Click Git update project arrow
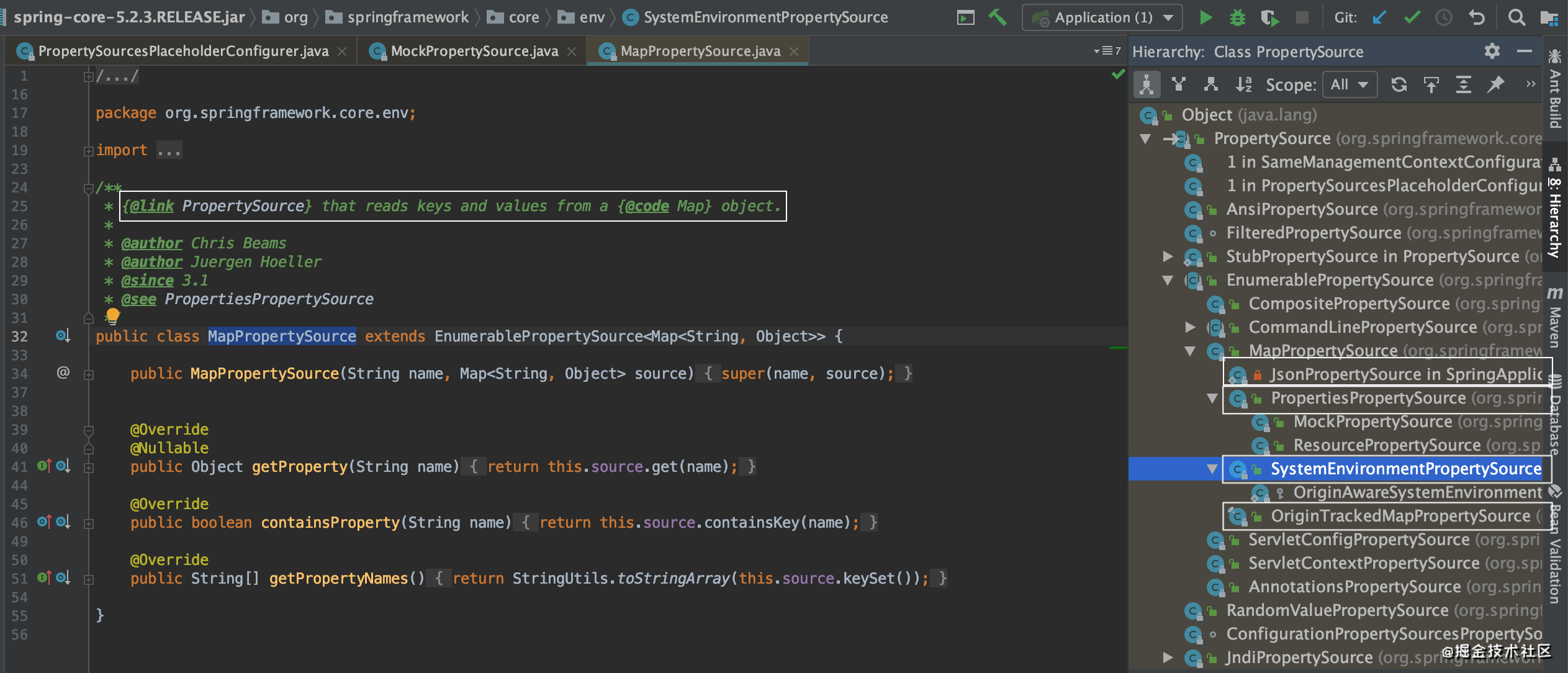 (1379, 17)
